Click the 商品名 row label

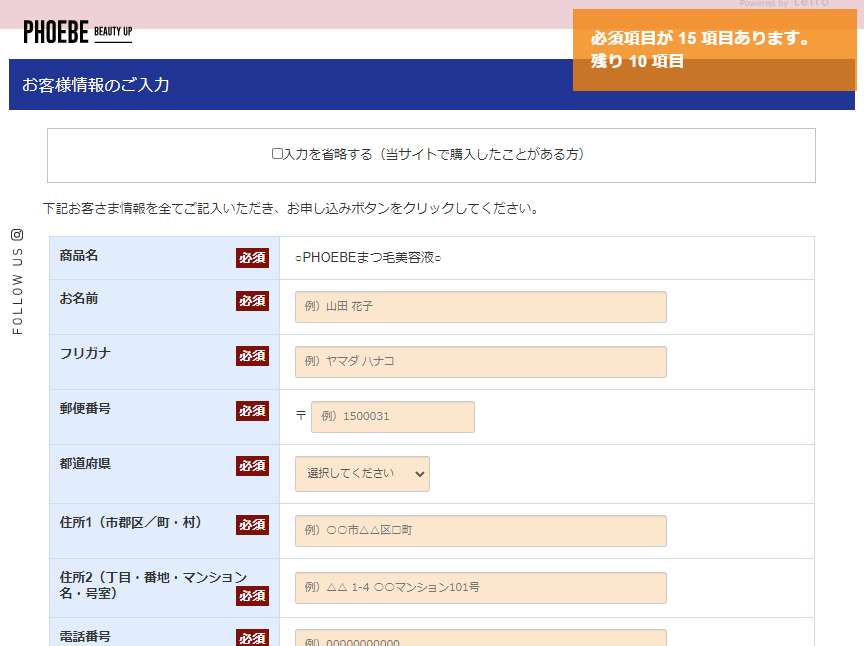click(79, 256)
